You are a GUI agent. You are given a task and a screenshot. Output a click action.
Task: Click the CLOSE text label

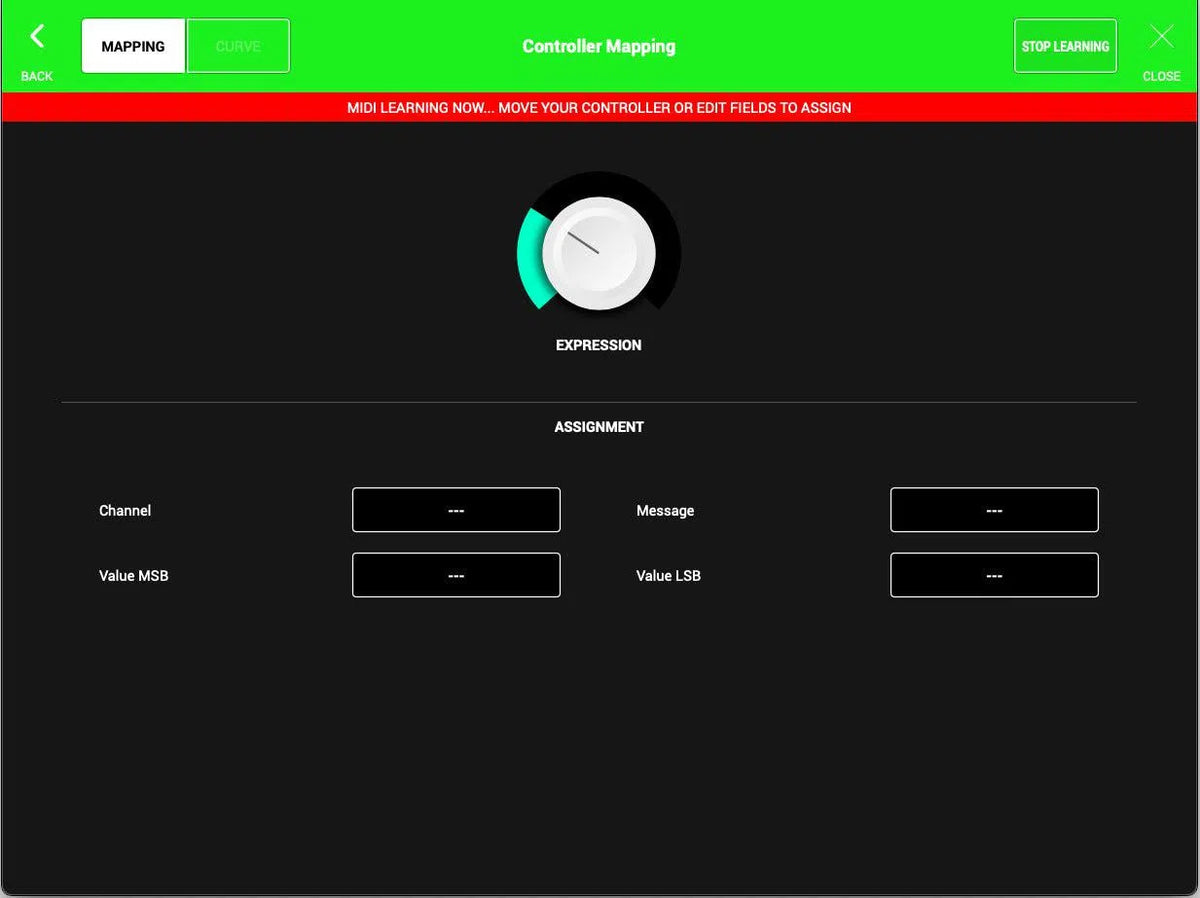coord(1161,76)
